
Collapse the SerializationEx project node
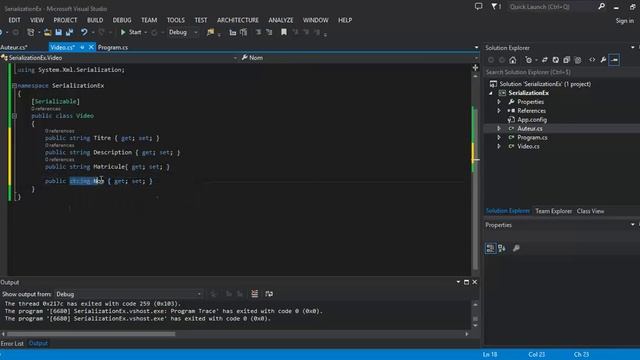click(x=491, y=93)
